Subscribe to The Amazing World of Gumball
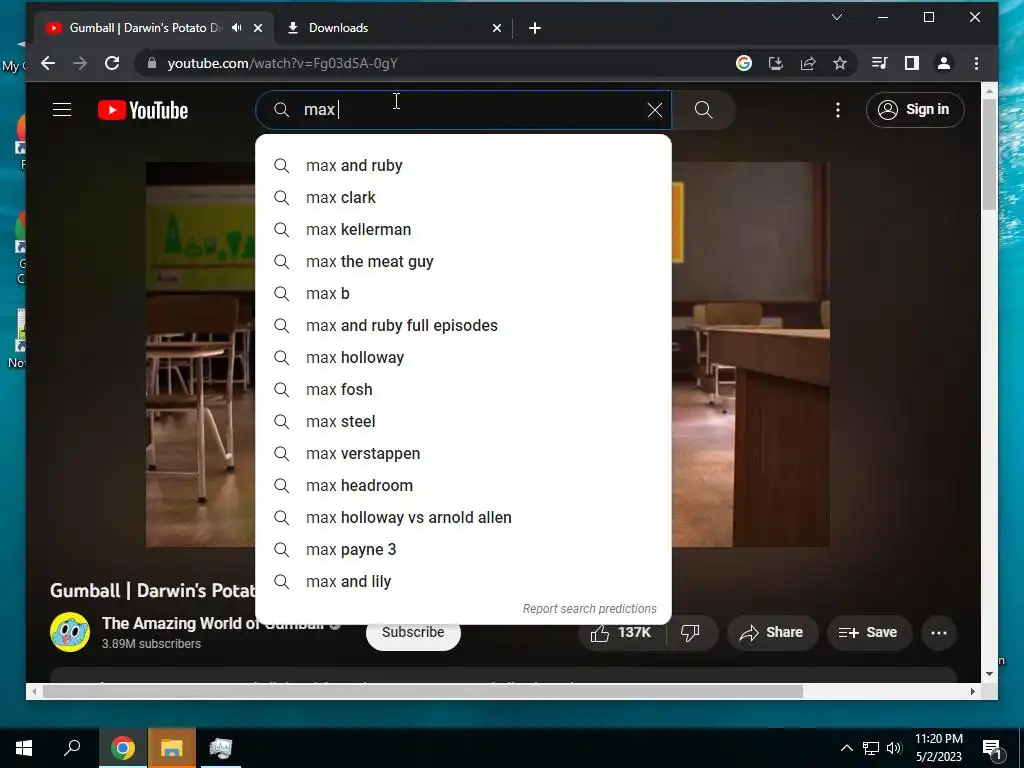Viewport: 1024px width, 768px height. pos(413,633)
